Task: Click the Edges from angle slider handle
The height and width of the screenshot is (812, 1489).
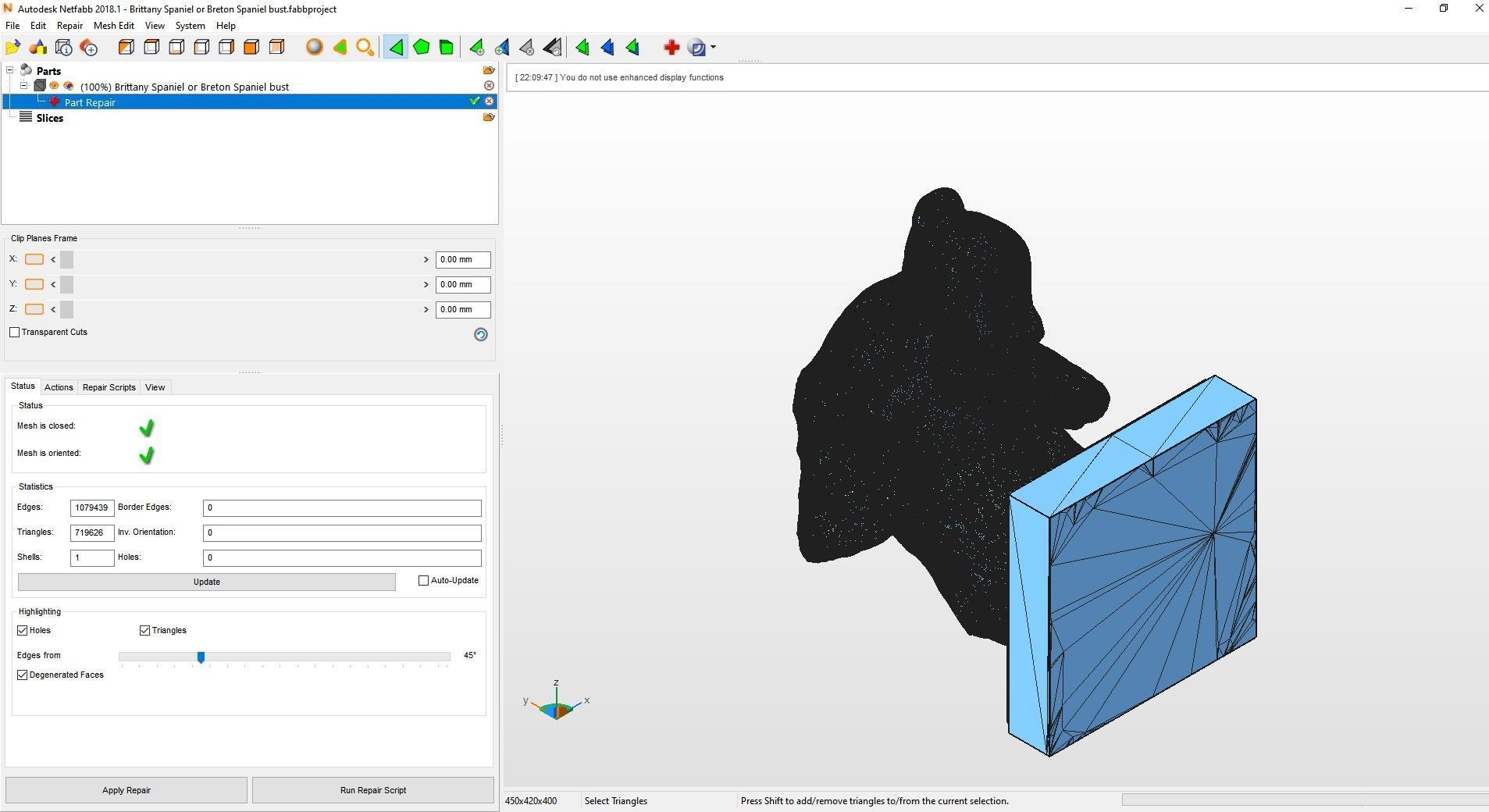Action: coord(201,657)
